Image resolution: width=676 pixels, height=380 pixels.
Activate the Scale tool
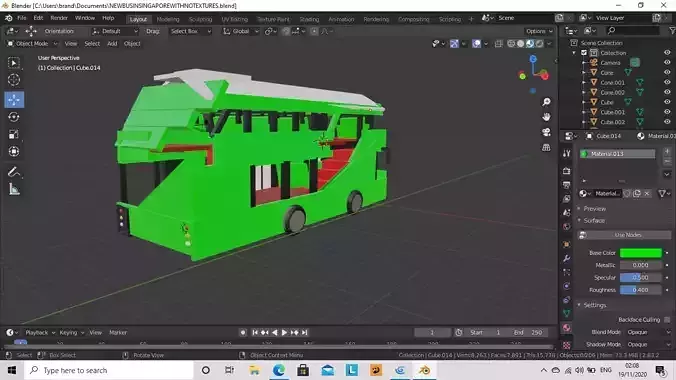coord(14,134)
